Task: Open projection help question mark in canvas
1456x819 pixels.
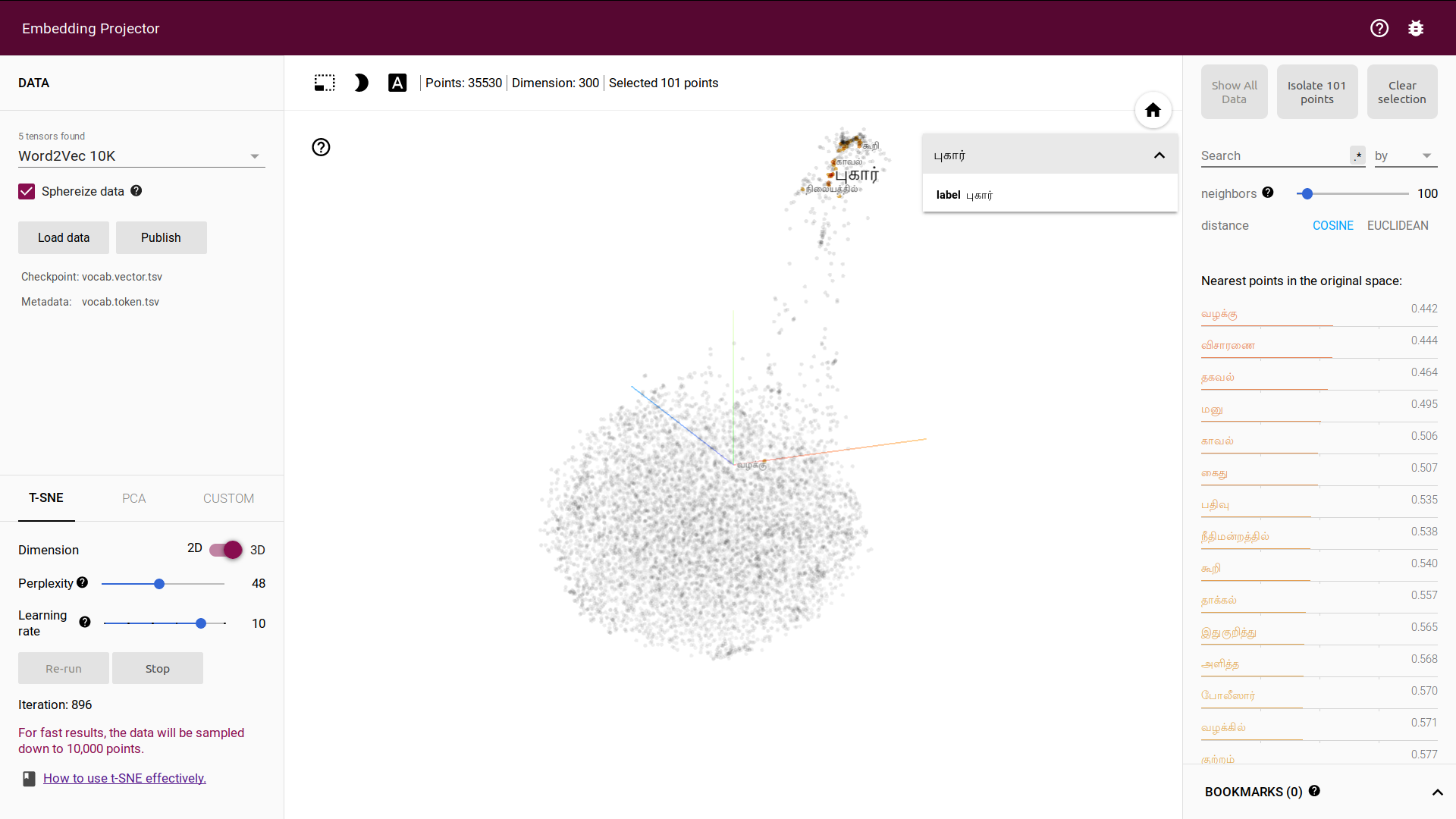Action: pos(321,147)
